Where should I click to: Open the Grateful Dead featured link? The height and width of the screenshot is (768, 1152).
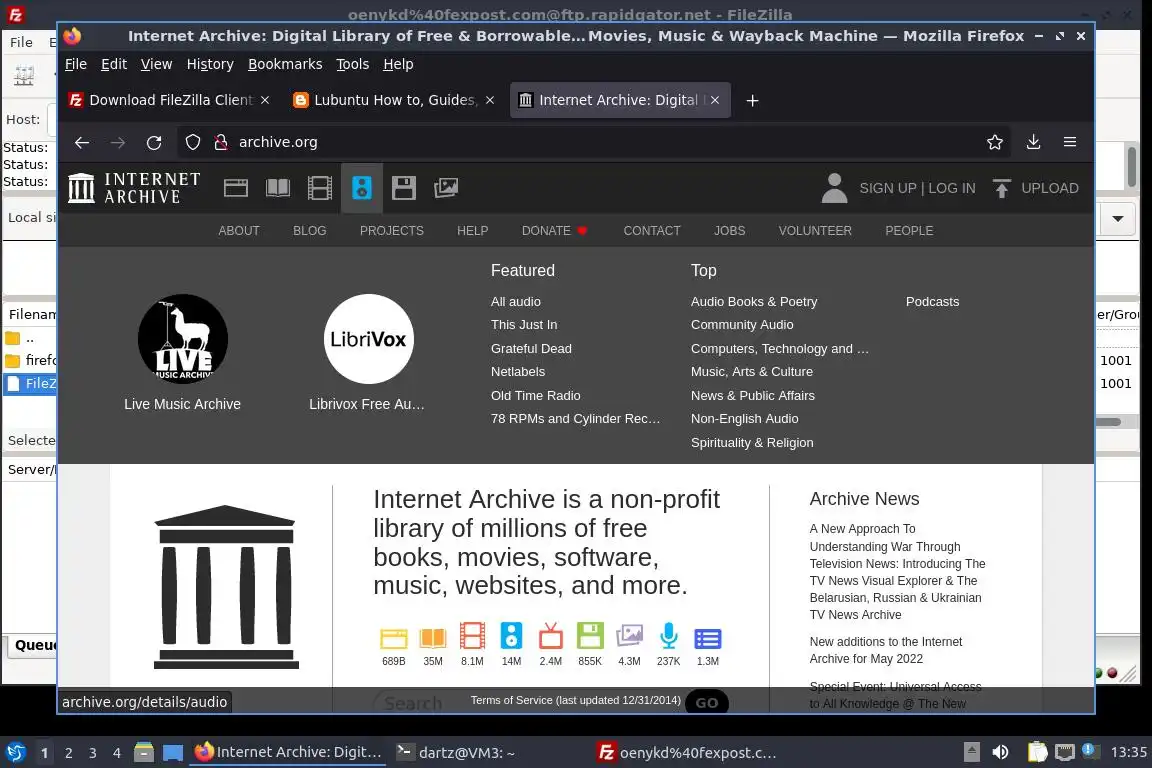tap(531, 348)
